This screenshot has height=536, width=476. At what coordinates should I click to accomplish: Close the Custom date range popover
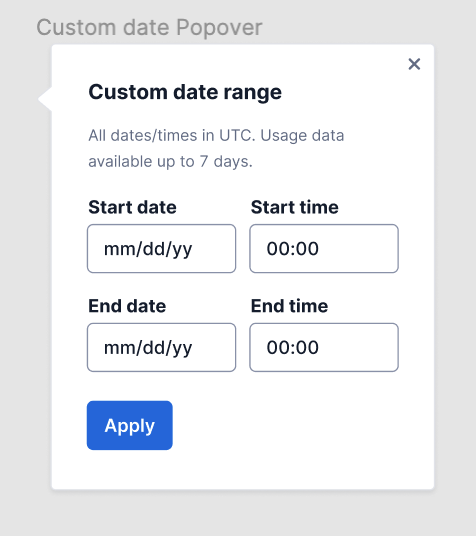(x=414, y=64)
